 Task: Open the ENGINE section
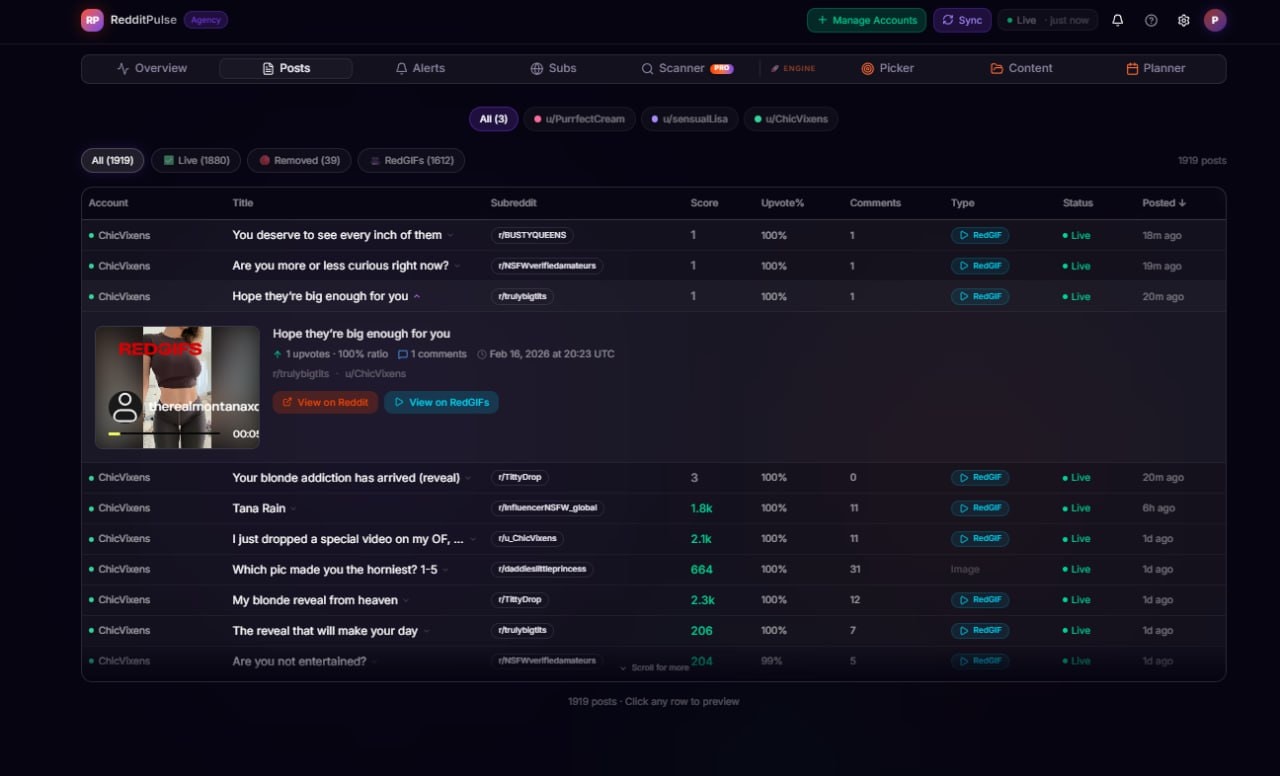pyautogui.click(x=793, y=68)
